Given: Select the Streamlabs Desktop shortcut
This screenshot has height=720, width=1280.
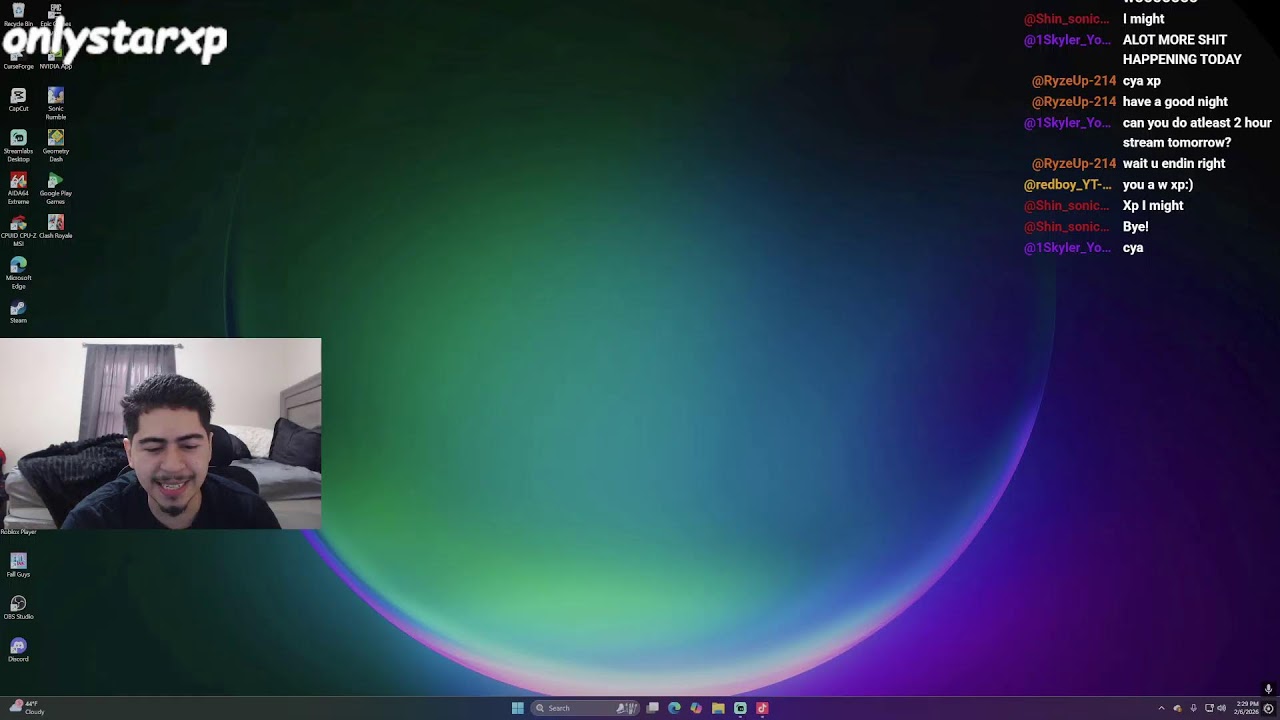Looking at the screenshot, I should click(x=18, y=146).
